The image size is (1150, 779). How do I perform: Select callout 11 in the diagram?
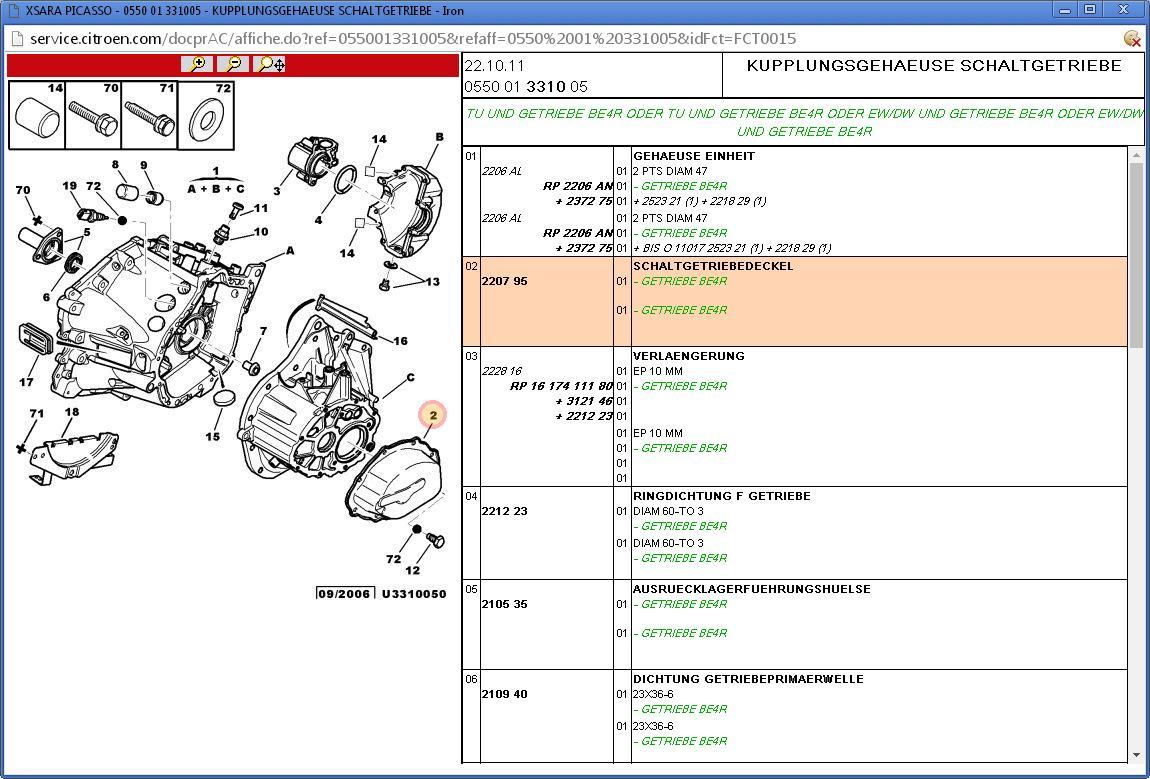[x=261, y=208]
